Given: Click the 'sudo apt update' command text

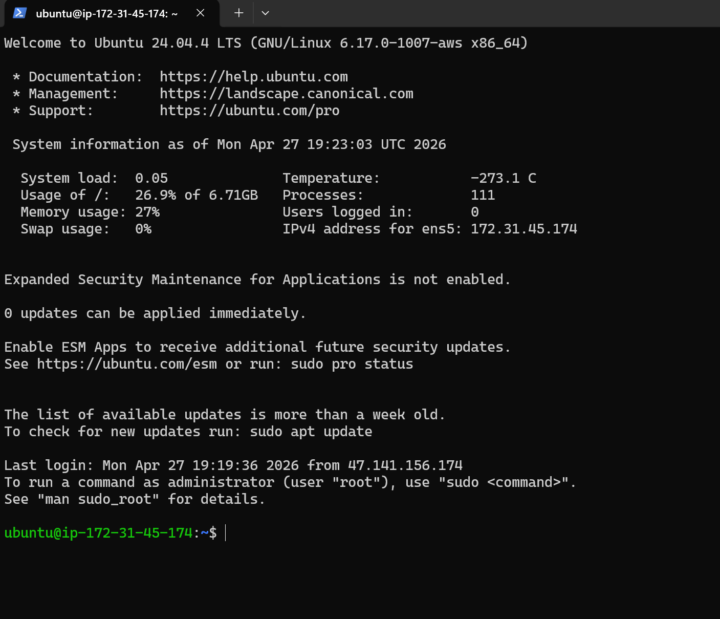Looking at the screenshot, I should tap(311, 432).
